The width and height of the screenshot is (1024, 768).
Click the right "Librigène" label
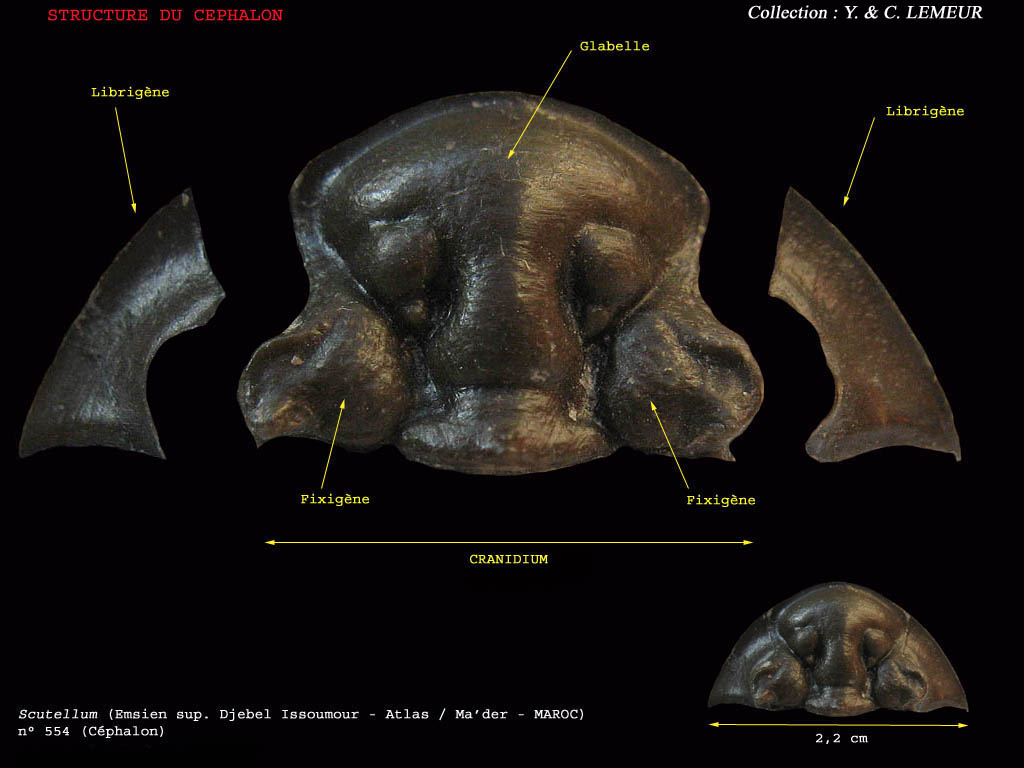[x=925, y=111]
